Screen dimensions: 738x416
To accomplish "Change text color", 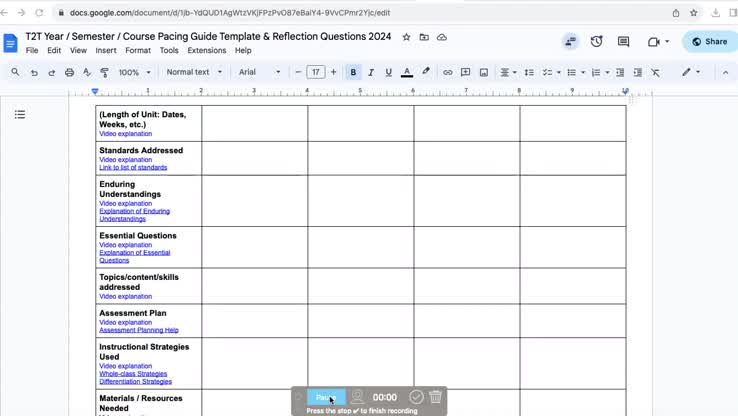I will coord(407,72).
